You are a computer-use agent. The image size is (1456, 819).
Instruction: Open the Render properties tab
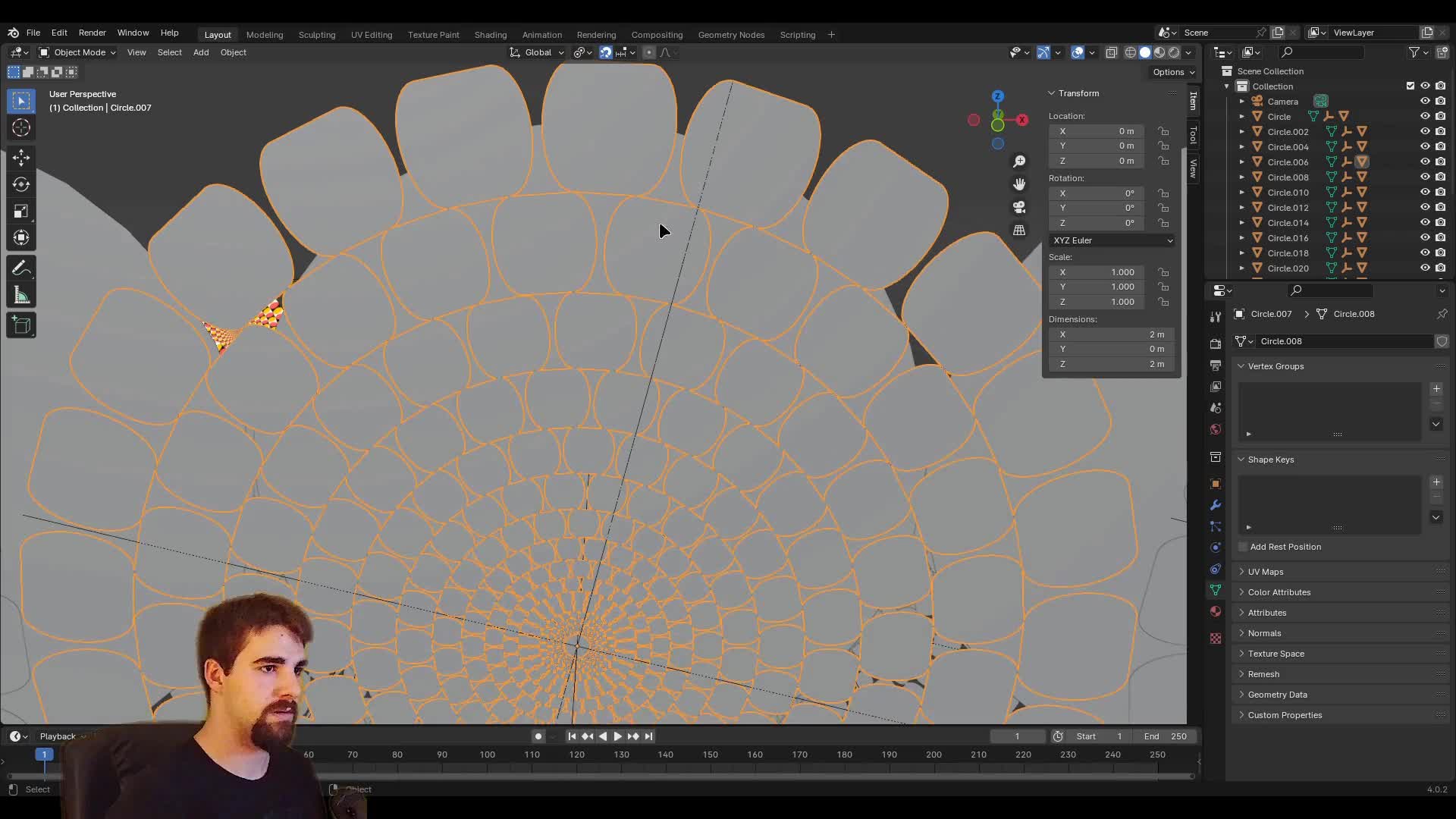pyautogui.click(x=1216, y=344)
